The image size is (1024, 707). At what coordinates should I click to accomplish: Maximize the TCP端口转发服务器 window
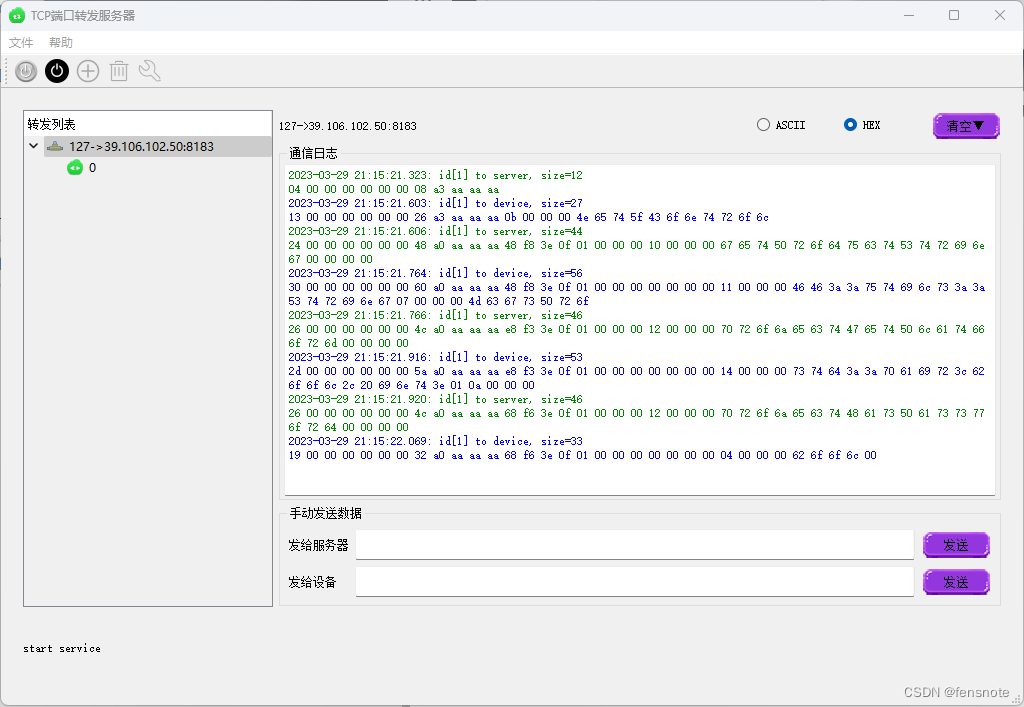pyautogui.click(x=954, y=15)
